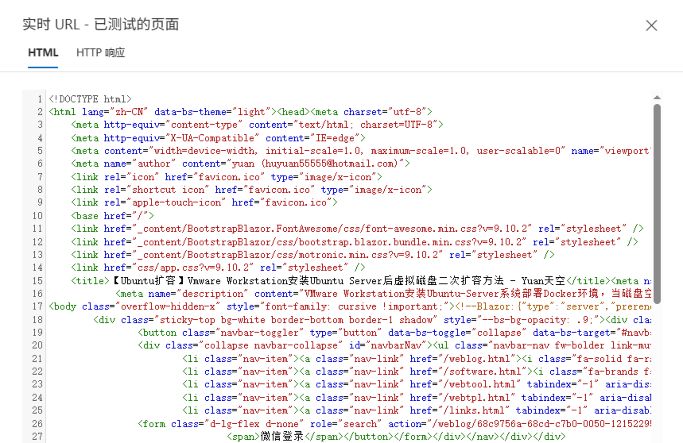This screenshot has width=683, height=443.
Task: Click the bootstrap.blazor.bundle.min.css line
Action: point(355,242)
